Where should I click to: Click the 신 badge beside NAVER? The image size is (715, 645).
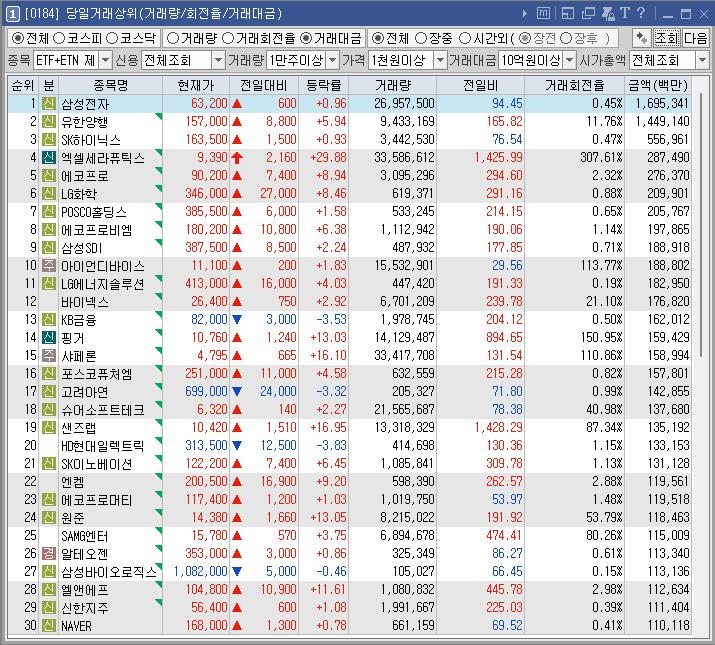(49, 625)
